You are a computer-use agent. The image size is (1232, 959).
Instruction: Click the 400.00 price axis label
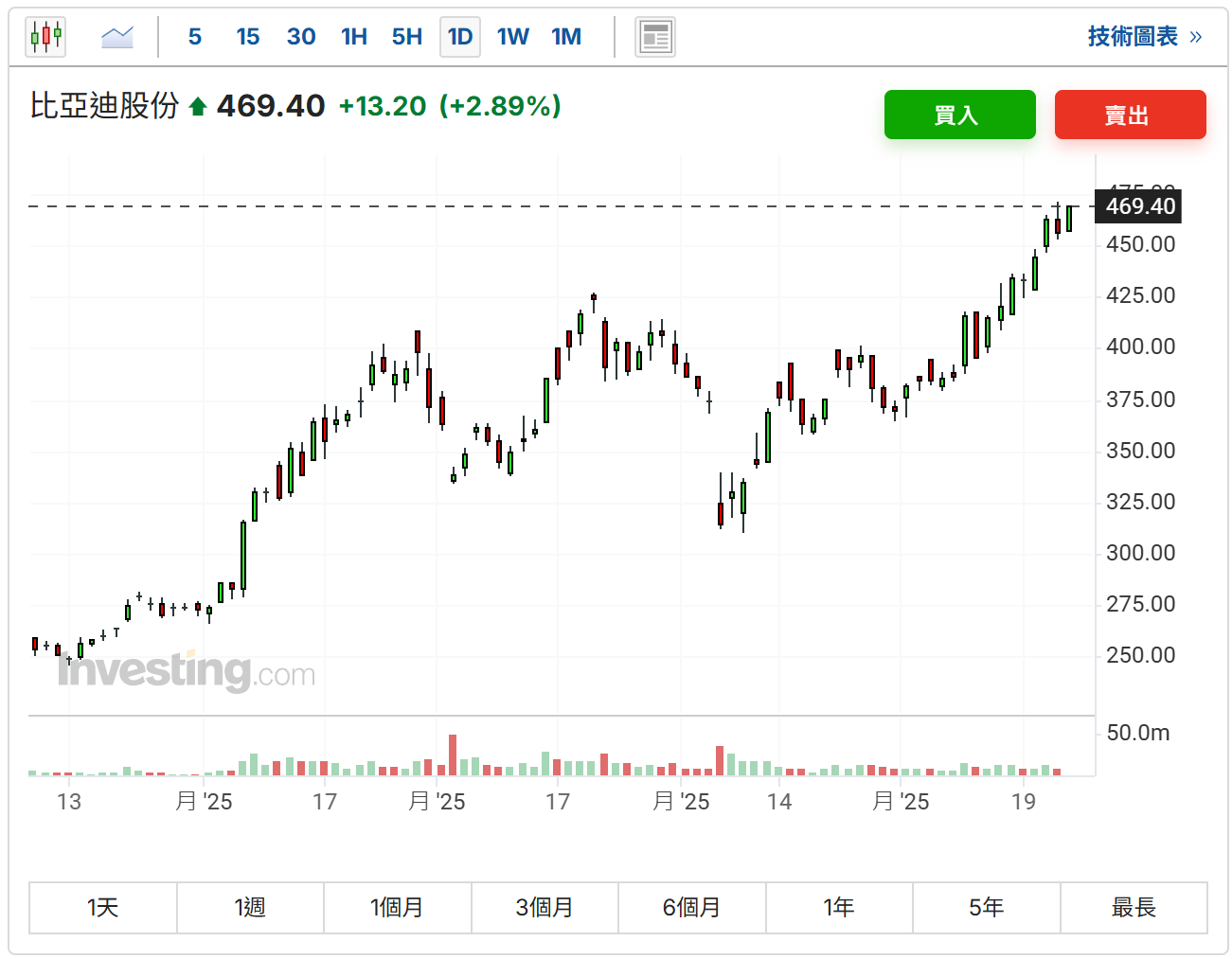pos(1141,346)
